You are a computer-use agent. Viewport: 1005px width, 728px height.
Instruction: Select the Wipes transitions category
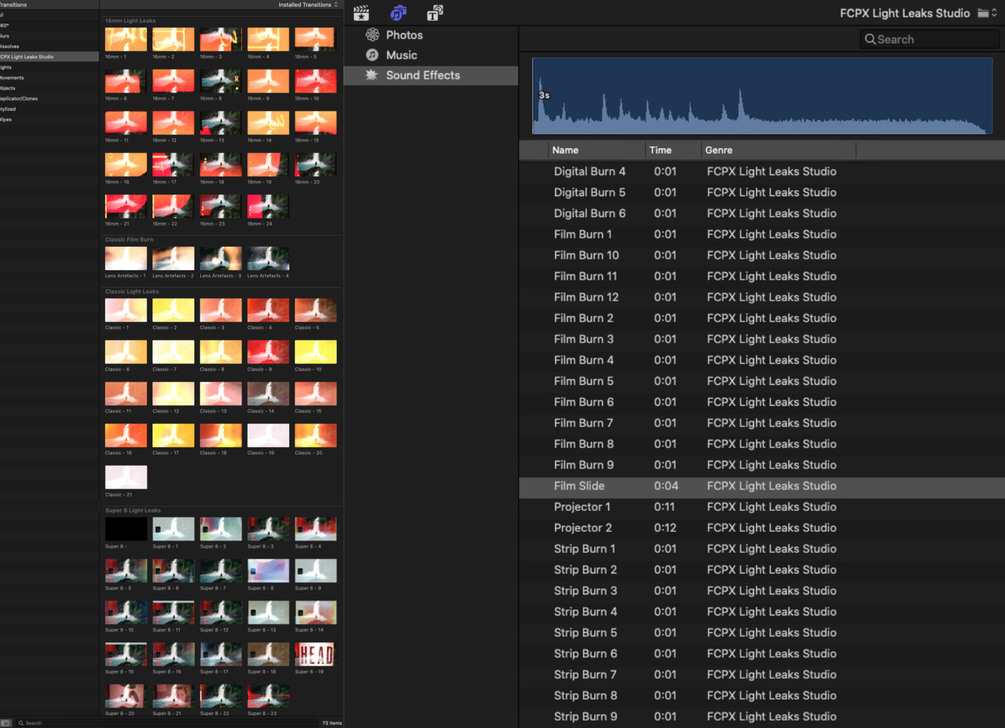click(x=49, y=119)
